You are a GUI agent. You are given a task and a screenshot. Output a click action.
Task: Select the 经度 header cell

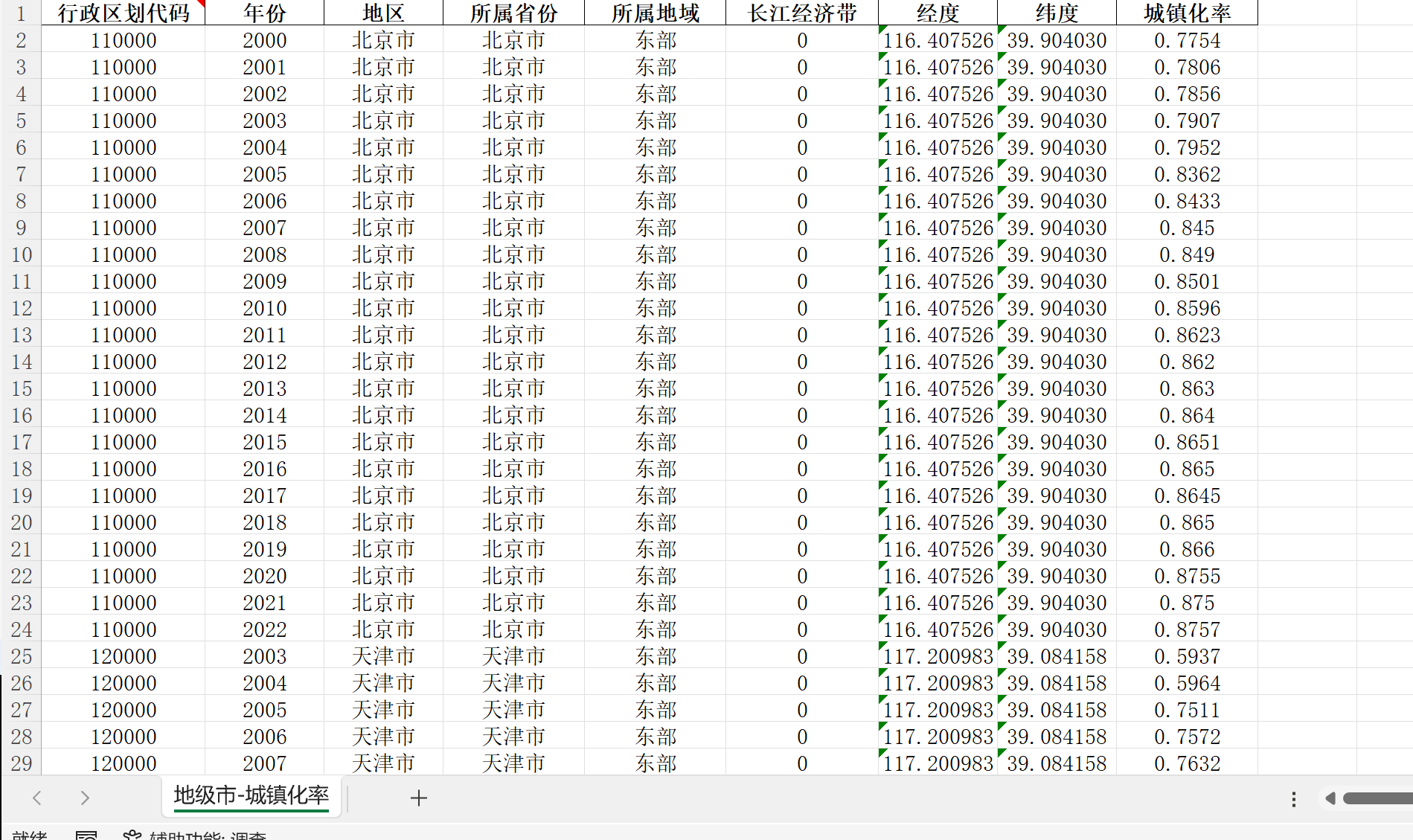pos(938,13)
